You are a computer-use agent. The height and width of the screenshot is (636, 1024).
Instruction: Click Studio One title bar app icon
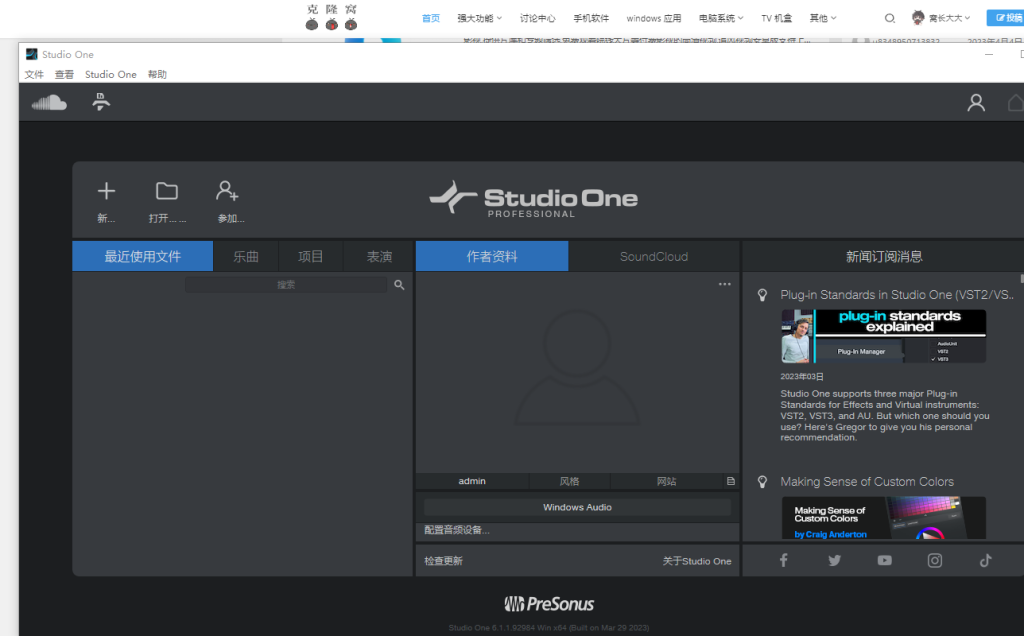click(31, 54)
